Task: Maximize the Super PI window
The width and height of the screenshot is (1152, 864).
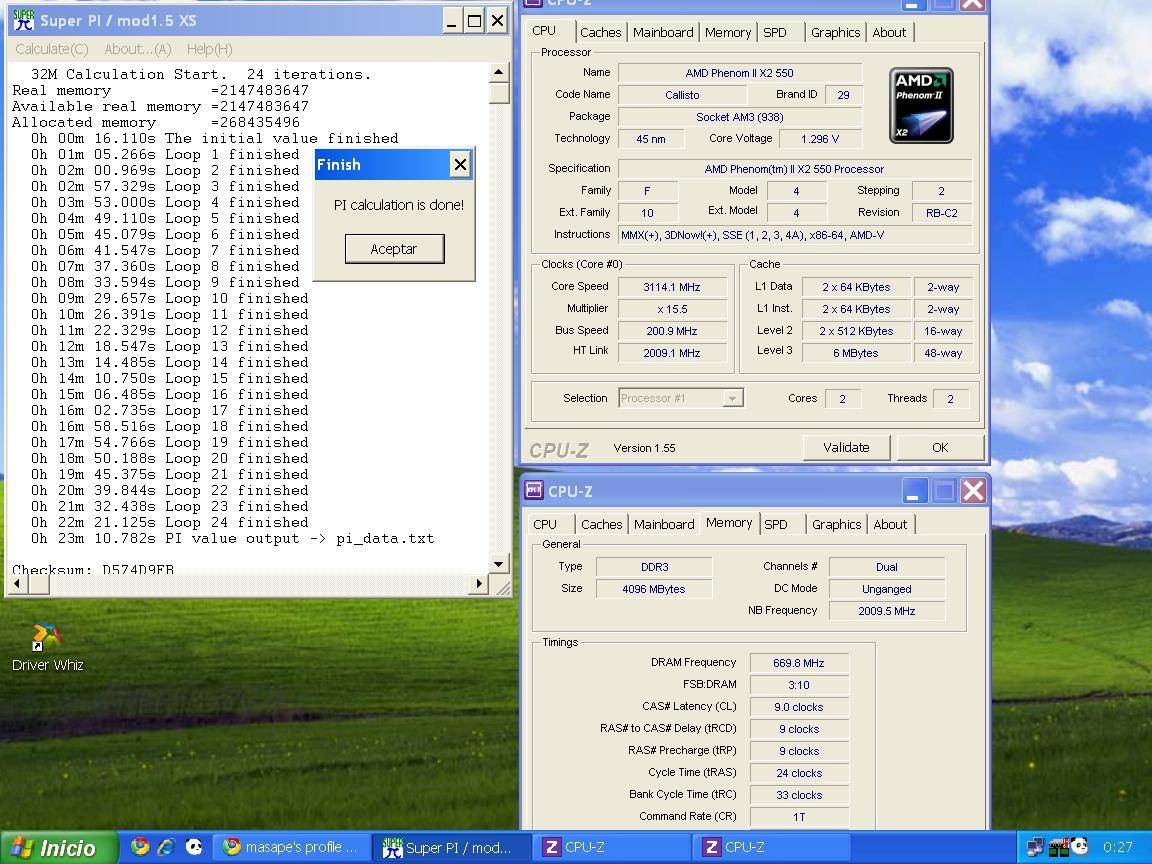Action: click(475, 21)
